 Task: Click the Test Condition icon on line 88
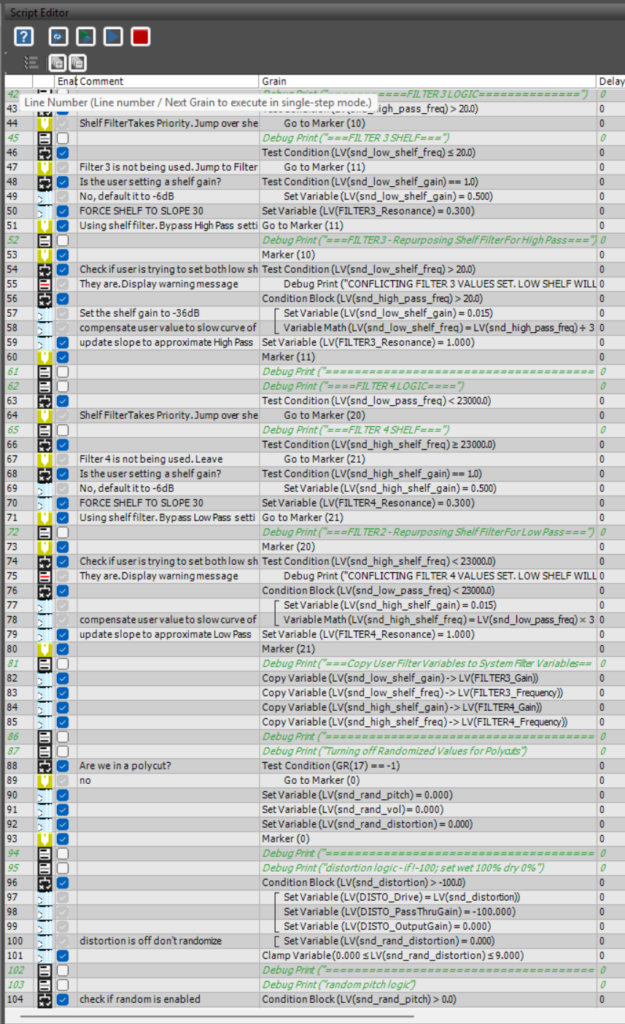tap(44, 766)
